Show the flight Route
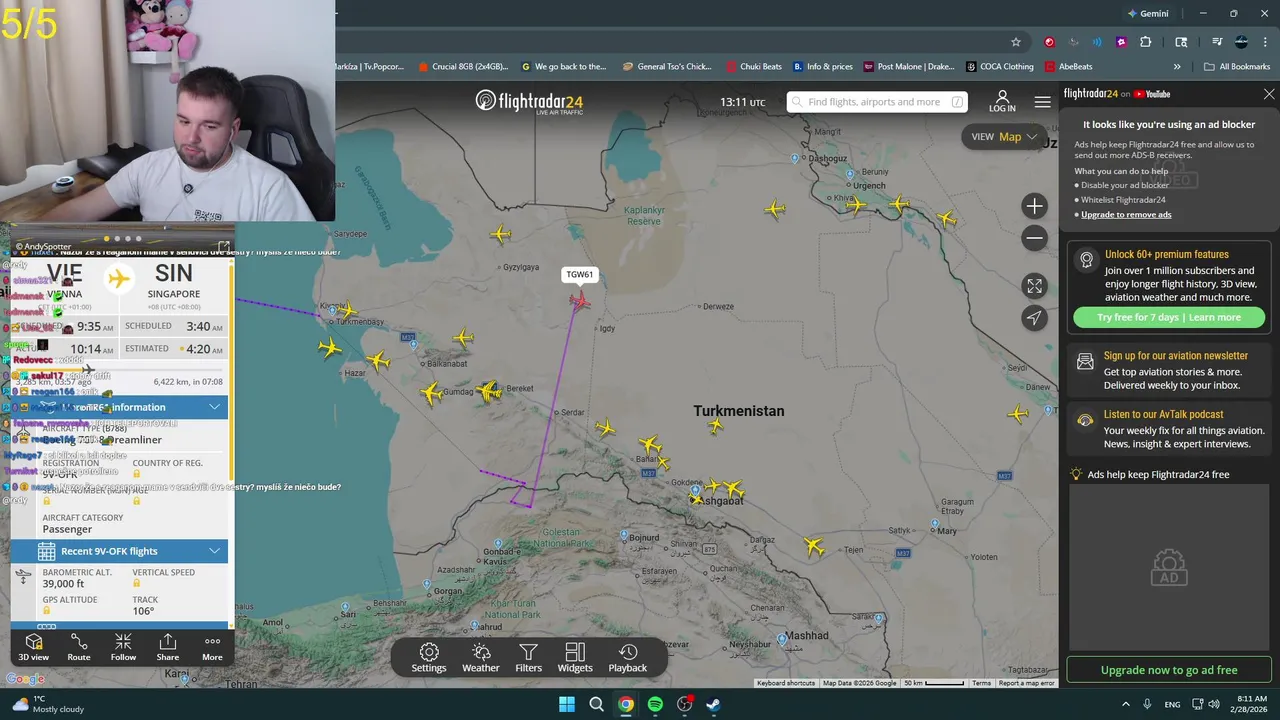The image size is (1280, 720). pyautogui.click(x=79, y=647)
